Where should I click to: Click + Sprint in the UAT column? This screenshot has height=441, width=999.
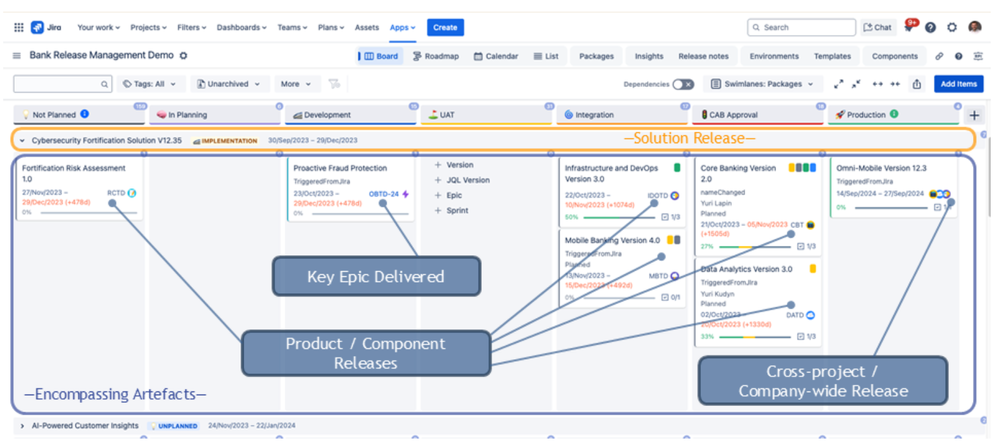point(452,211)
